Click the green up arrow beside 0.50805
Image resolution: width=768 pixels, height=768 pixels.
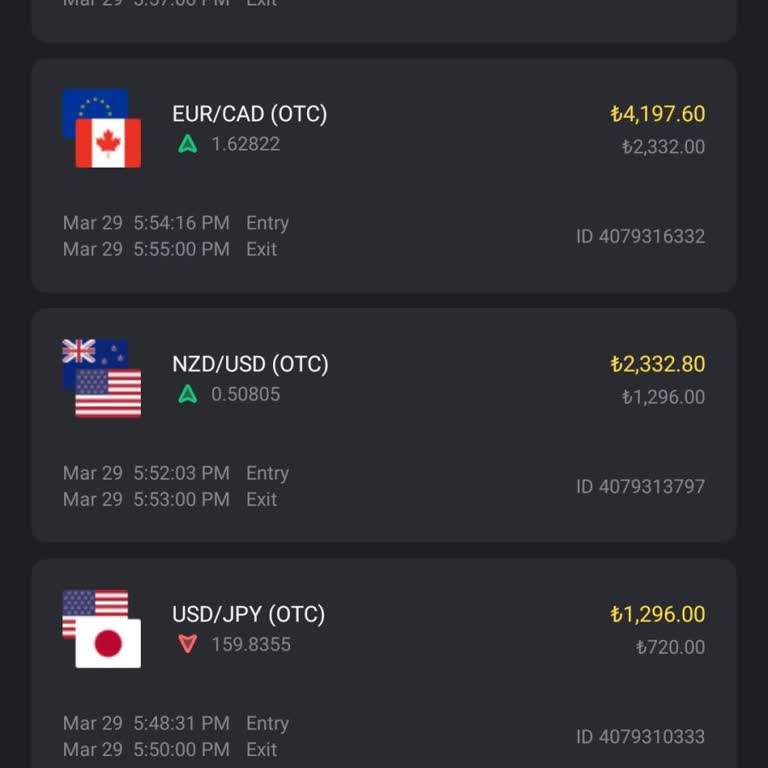pos(187,394)
